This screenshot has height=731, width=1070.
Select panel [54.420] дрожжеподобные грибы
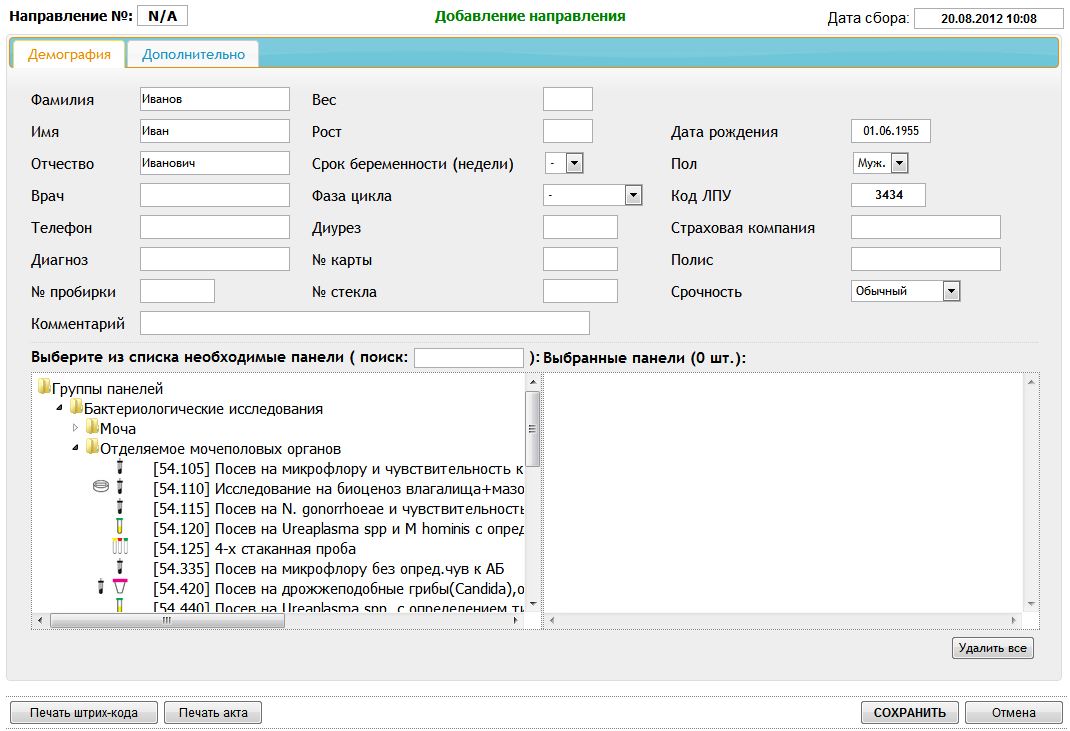338,588
